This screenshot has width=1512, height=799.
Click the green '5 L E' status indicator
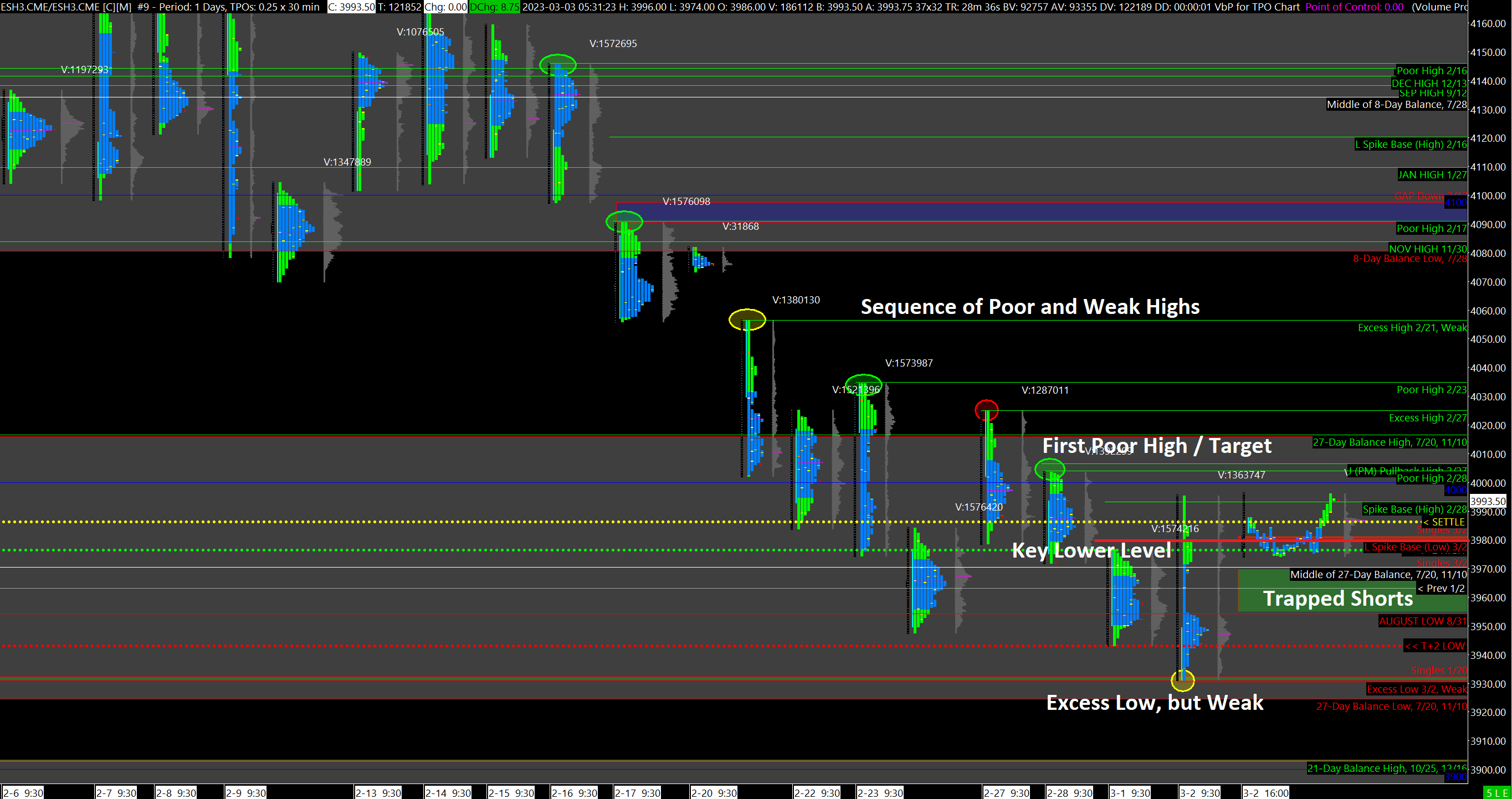point(1496,793)
